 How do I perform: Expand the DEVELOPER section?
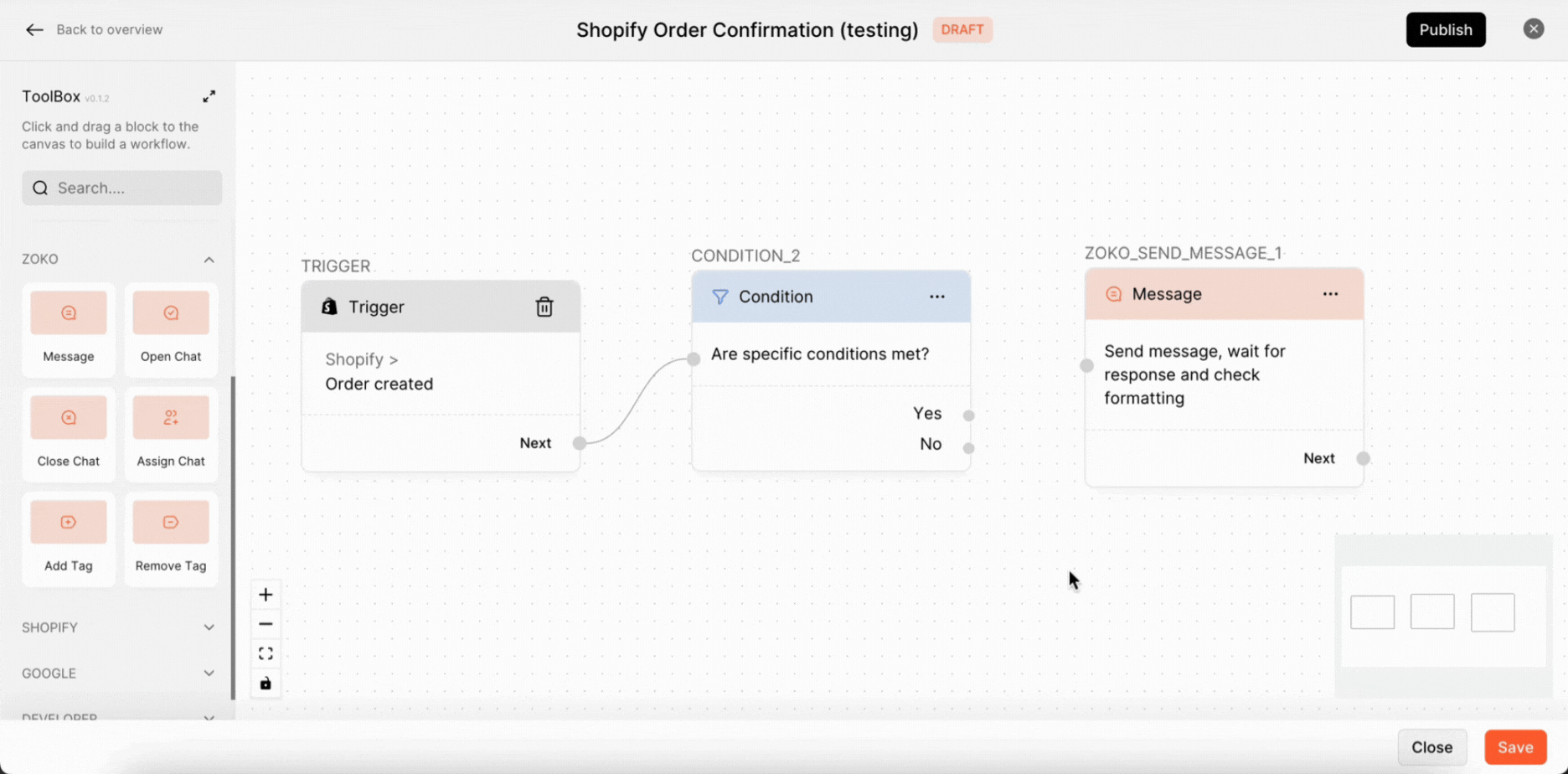coord(209,717)
